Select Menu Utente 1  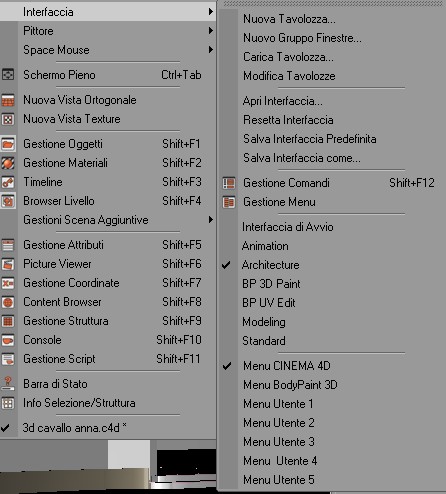point(278,404)
